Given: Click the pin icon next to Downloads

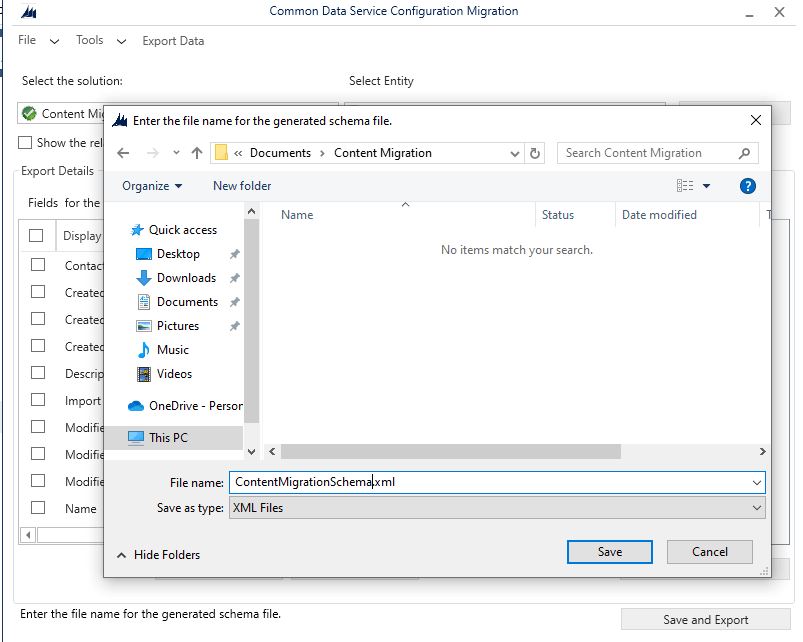Looking at the screenshot, I should 235,278.
